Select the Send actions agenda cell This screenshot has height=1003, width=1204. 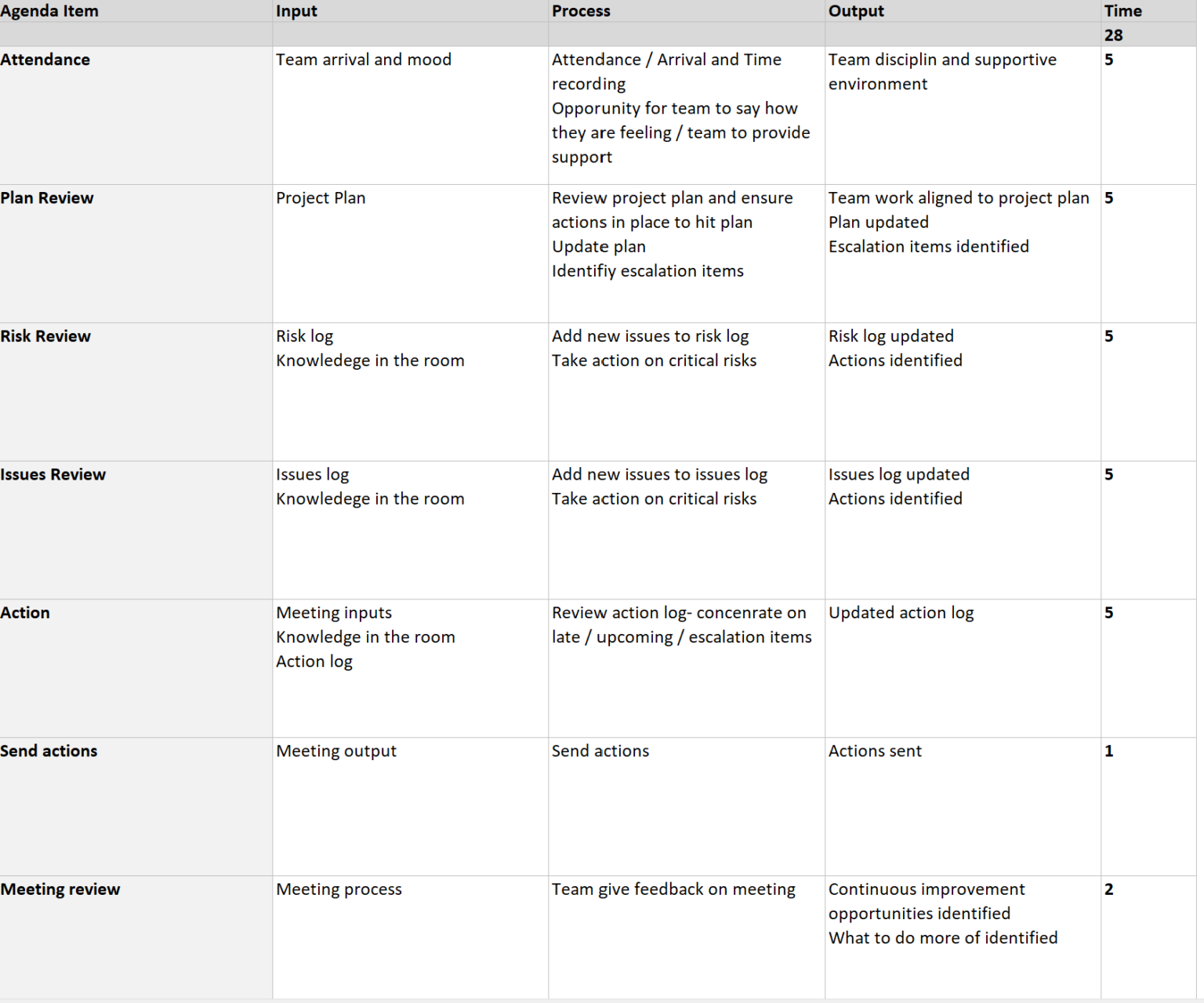[49, 751]
